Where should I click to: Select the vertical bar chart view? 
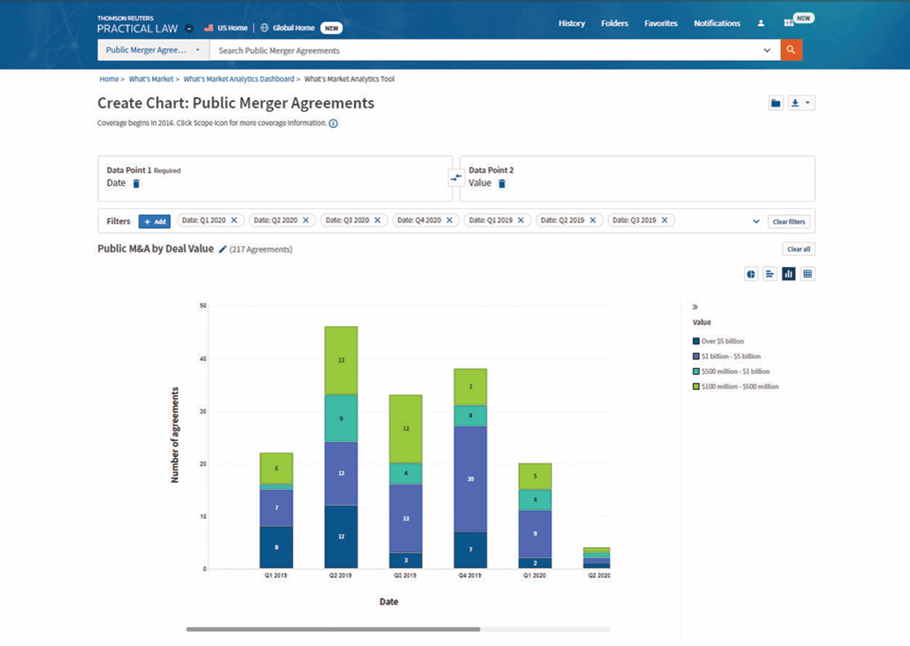(x=789, y=274)
